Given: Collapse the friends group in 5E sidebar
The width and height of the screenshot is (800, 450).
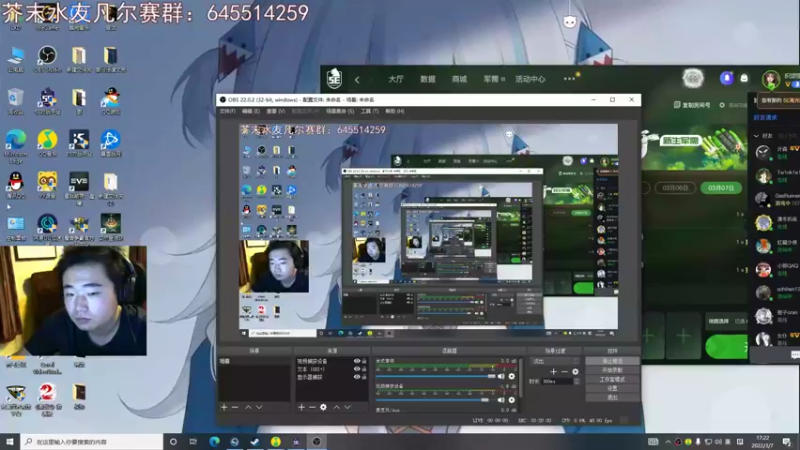Looking at the screenshot, I should (x=756, y=136).
